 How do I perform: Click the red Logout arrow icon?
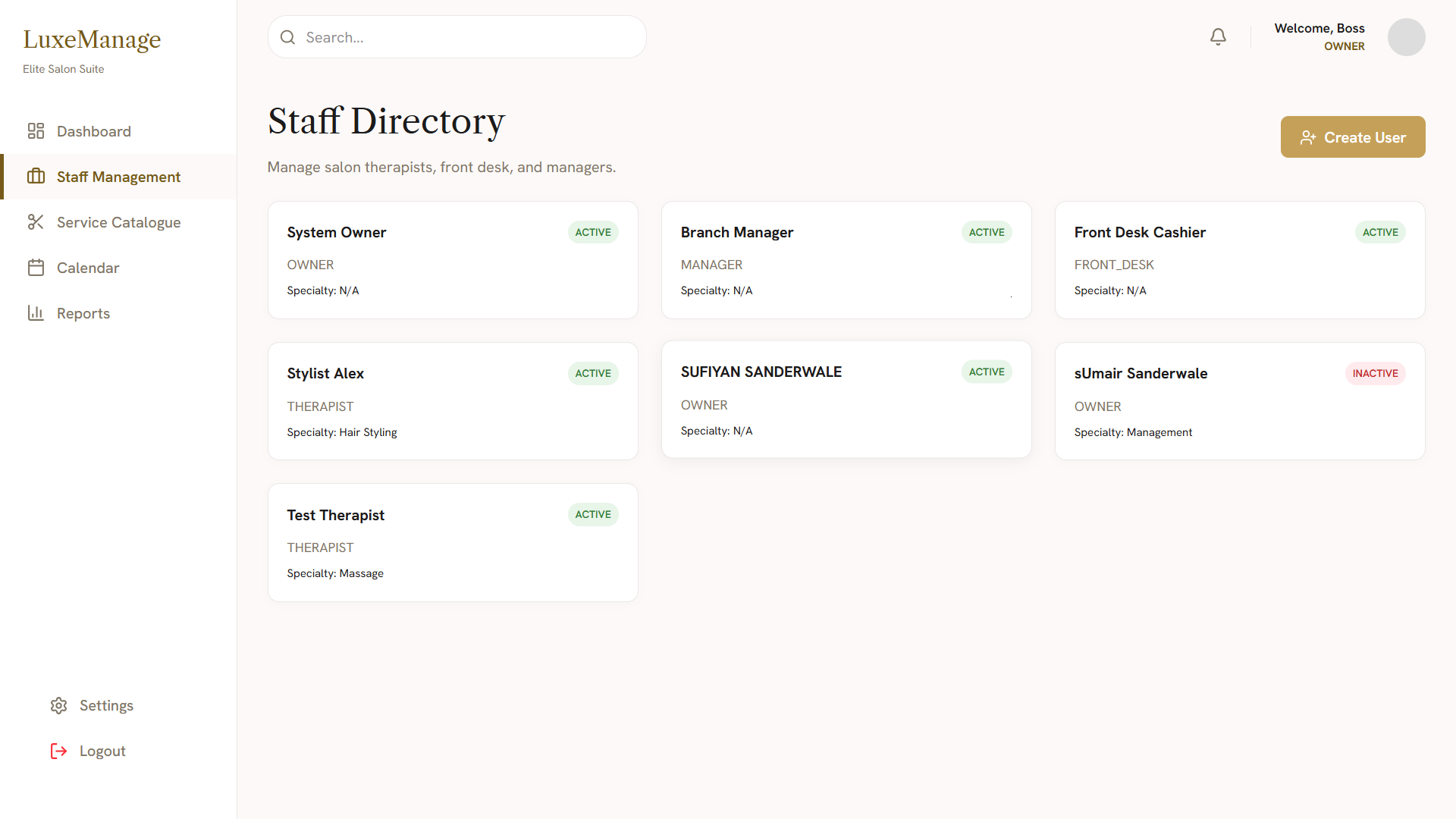(x=58, y=752)
